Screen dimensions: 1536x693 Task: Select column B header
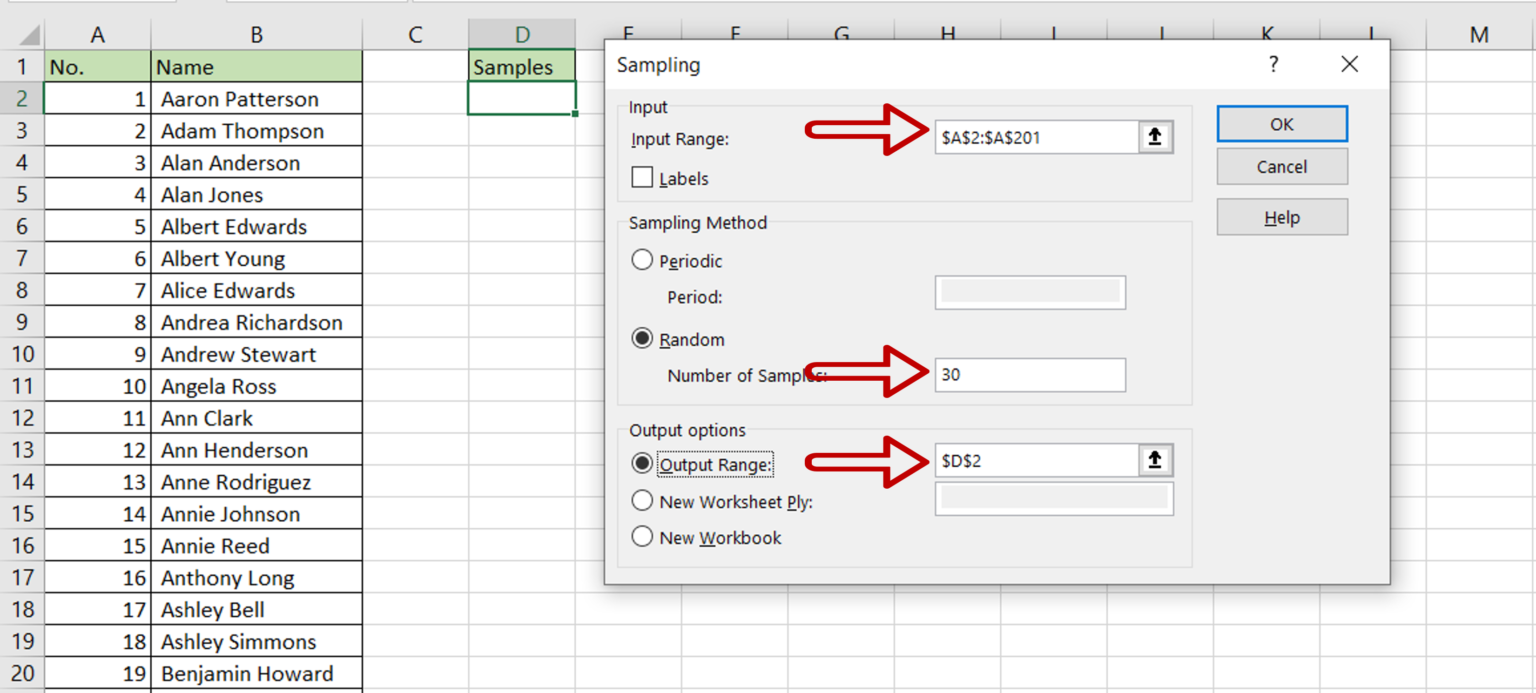click(257, 35)
